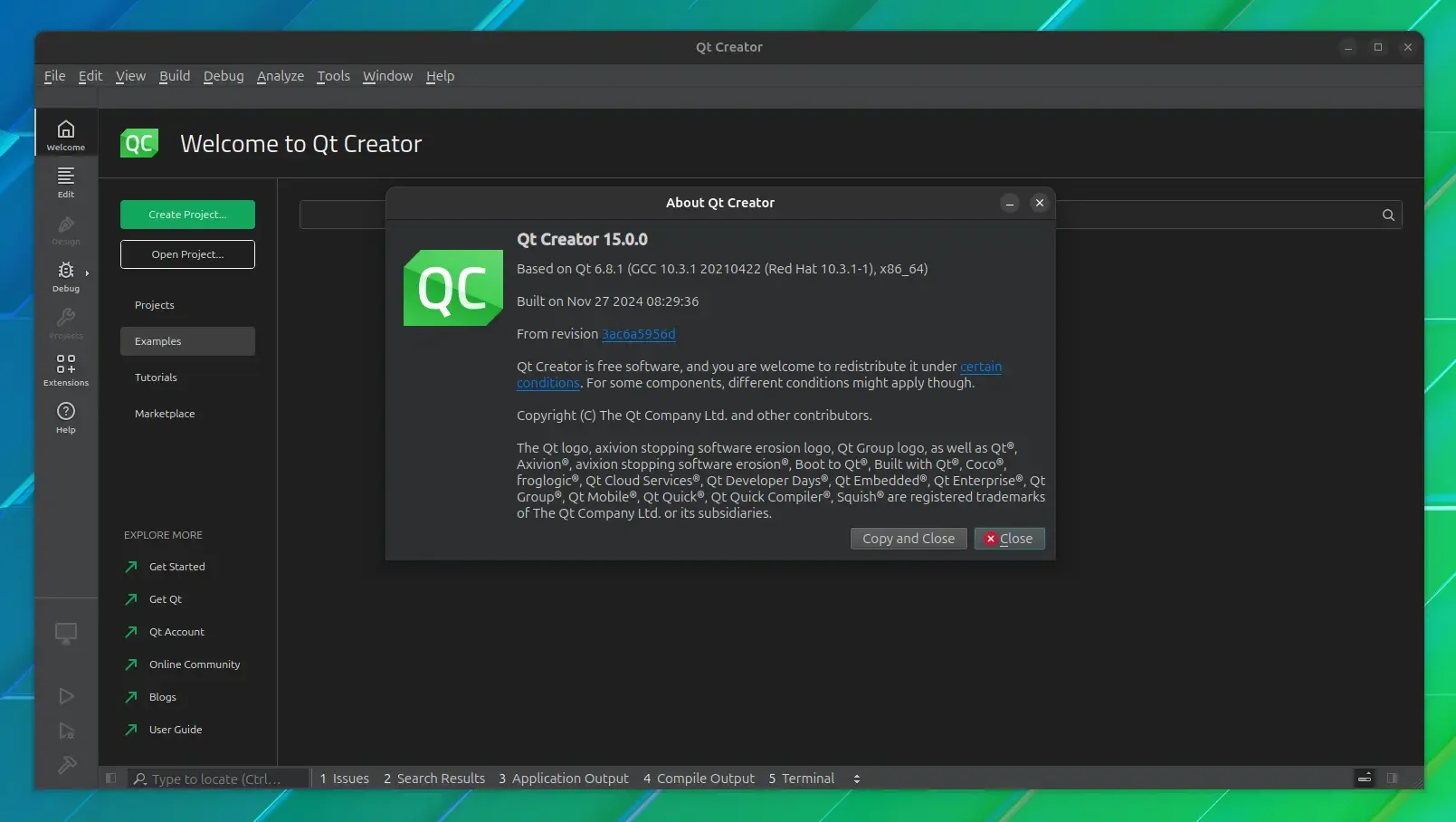Screen dimensions: 1456x822
Task: Click the Get Qt arrow icon
Action: (131, 599)
